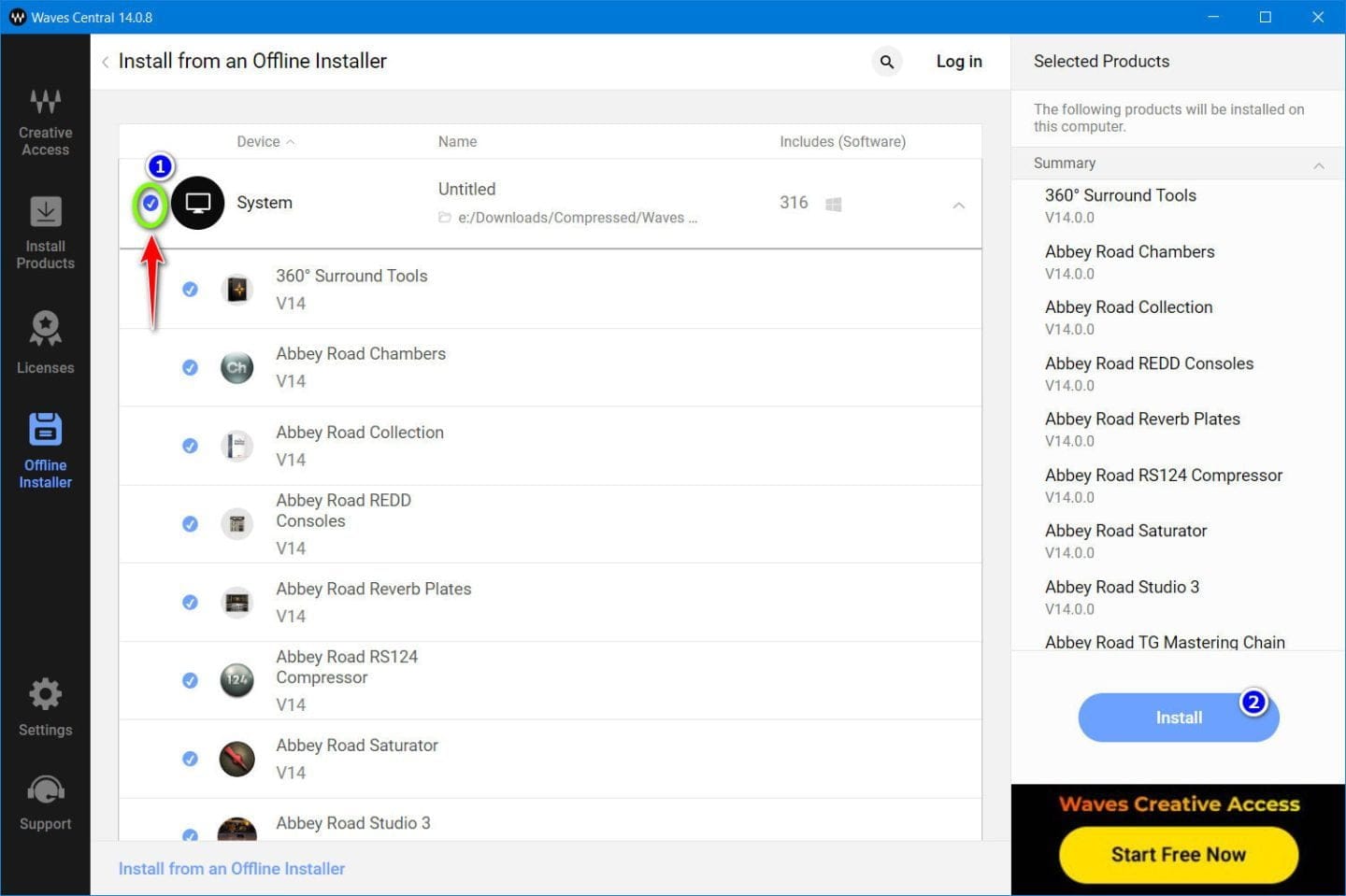Click the Abbey Road RS124 Compressor icon
The height and width of the screenshot is (896, 1346).
pyautogui.click(x=237, y=680)
